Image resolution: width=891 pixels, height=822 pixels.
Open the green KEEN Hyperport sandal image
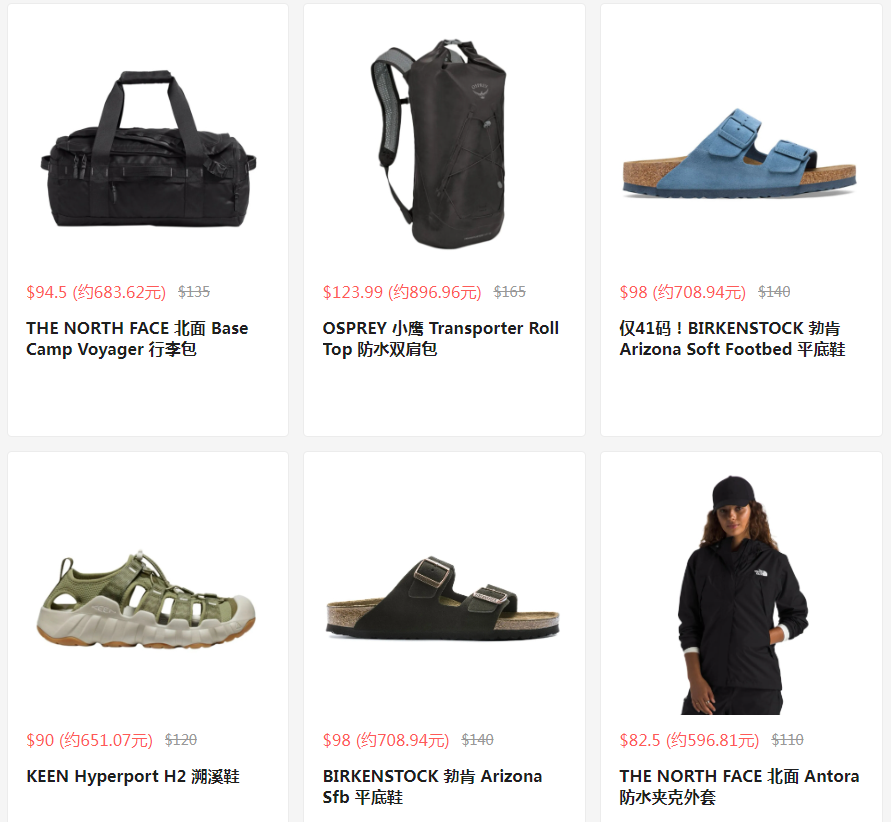point(146,599)
